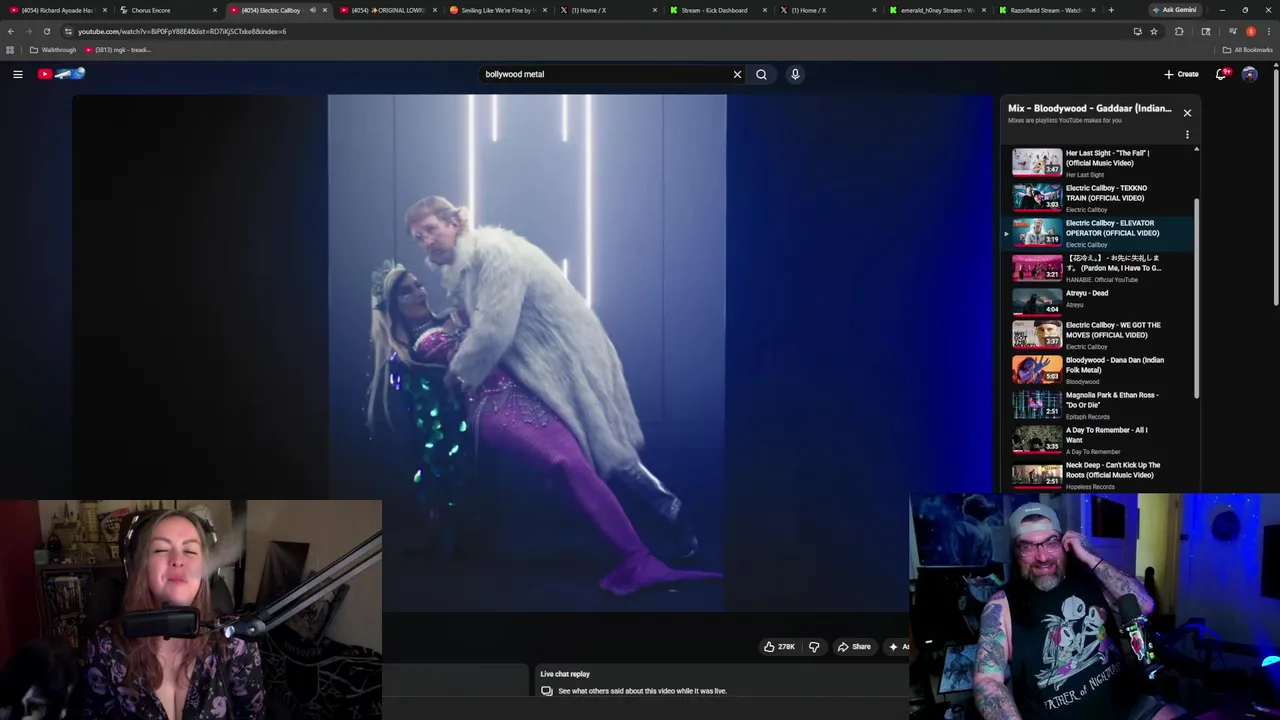Click the Ask Gemini button
The width and height of the screenshot is (1280, 720).
coord(1174,10)
